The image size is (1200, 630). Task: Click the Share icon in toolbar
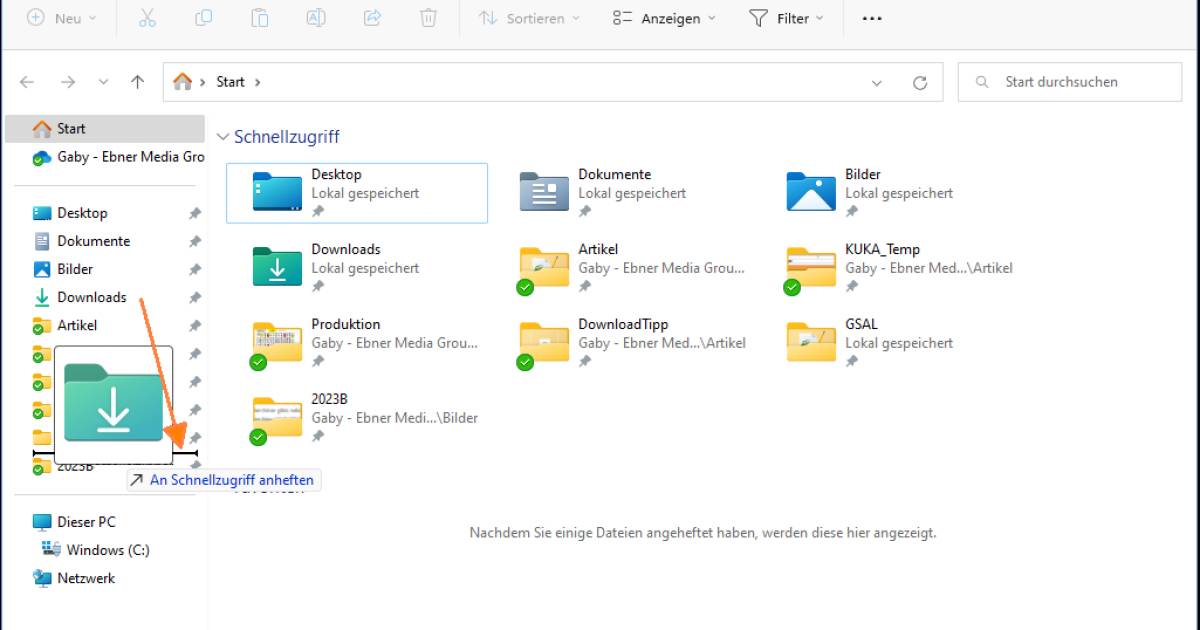click(x=372, y=18)
